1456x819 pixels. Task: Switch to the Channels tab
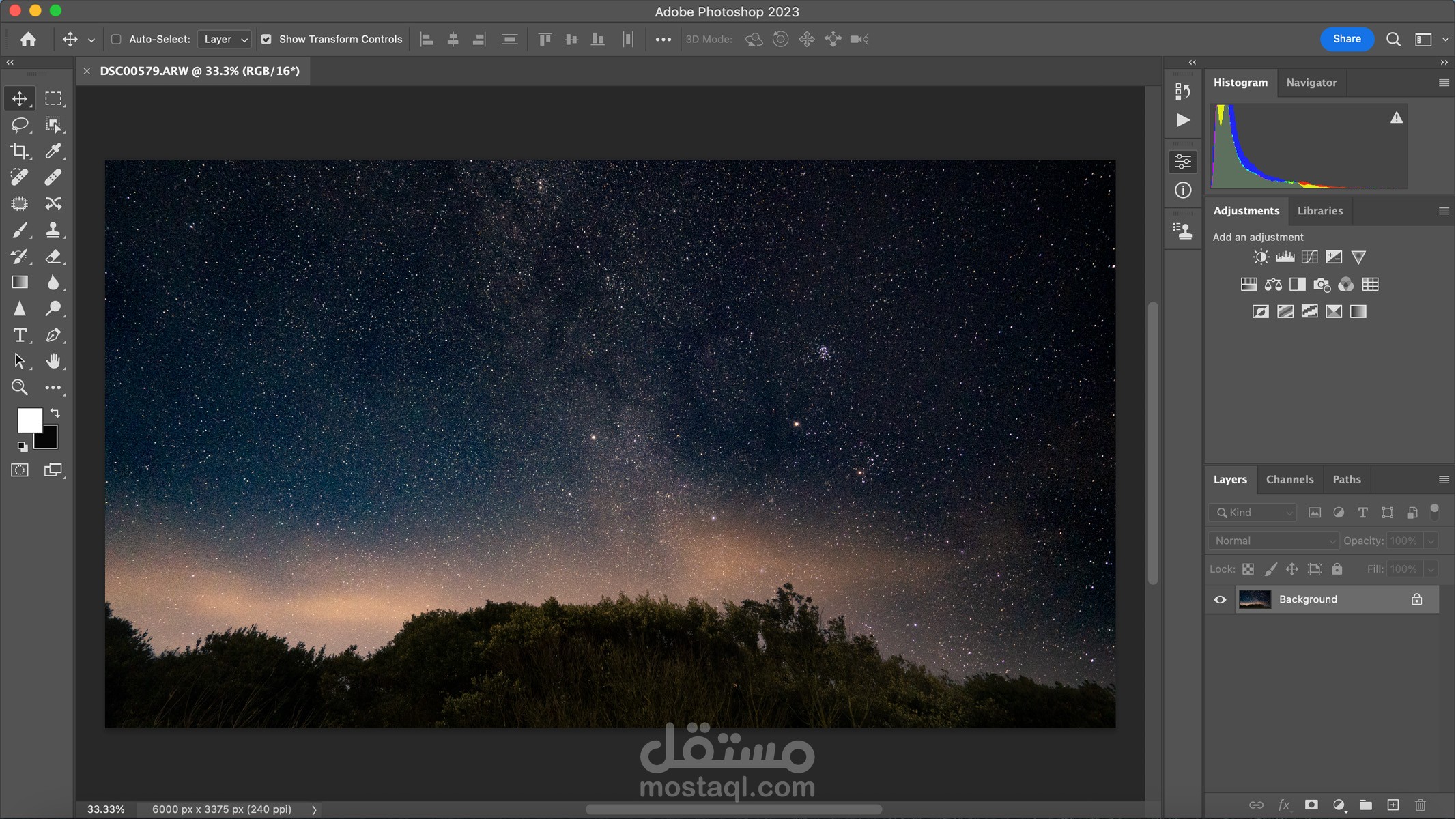pos(1289,480)
